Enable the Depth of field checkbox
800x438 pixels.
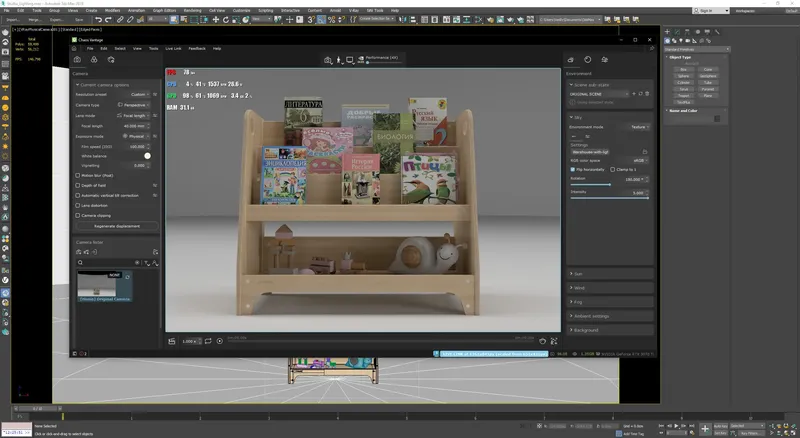(x=79, y=183)
